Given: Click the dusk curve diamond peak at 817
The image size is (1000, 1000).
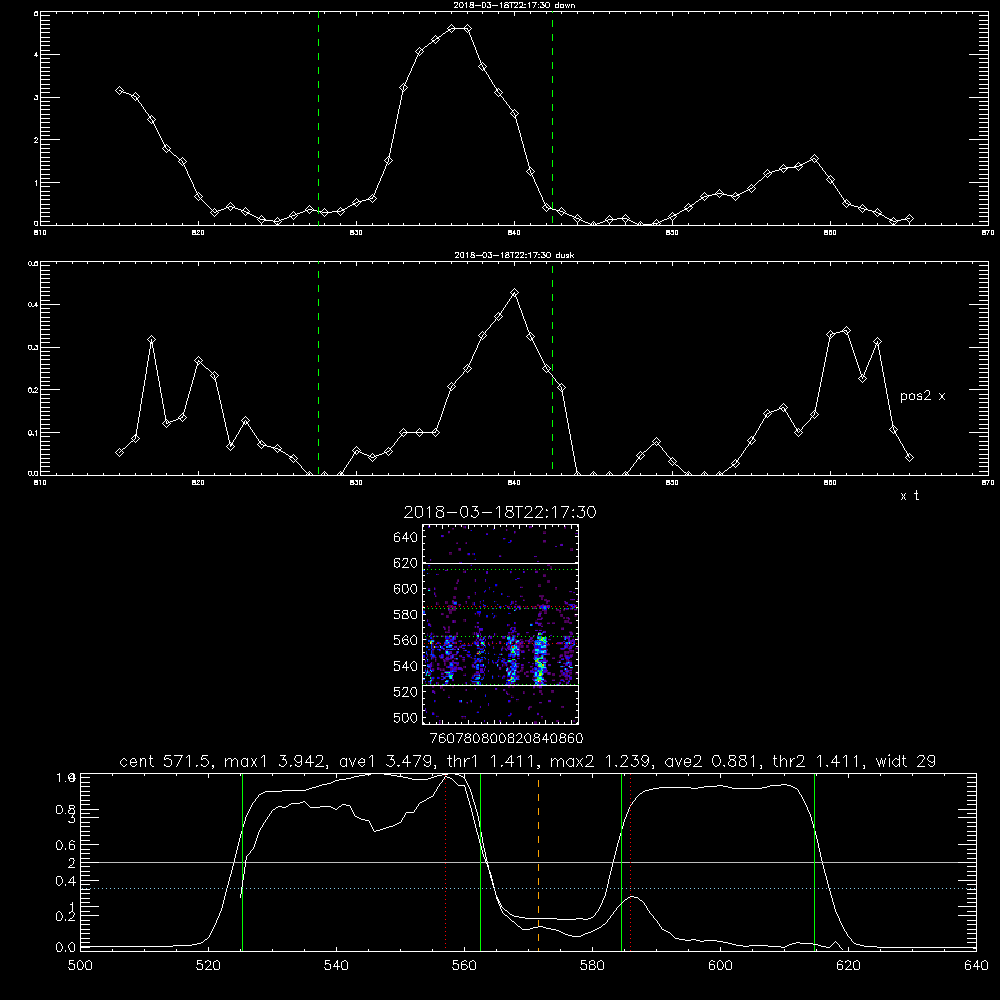Looking at the screenshot, I should coord(151,339).
